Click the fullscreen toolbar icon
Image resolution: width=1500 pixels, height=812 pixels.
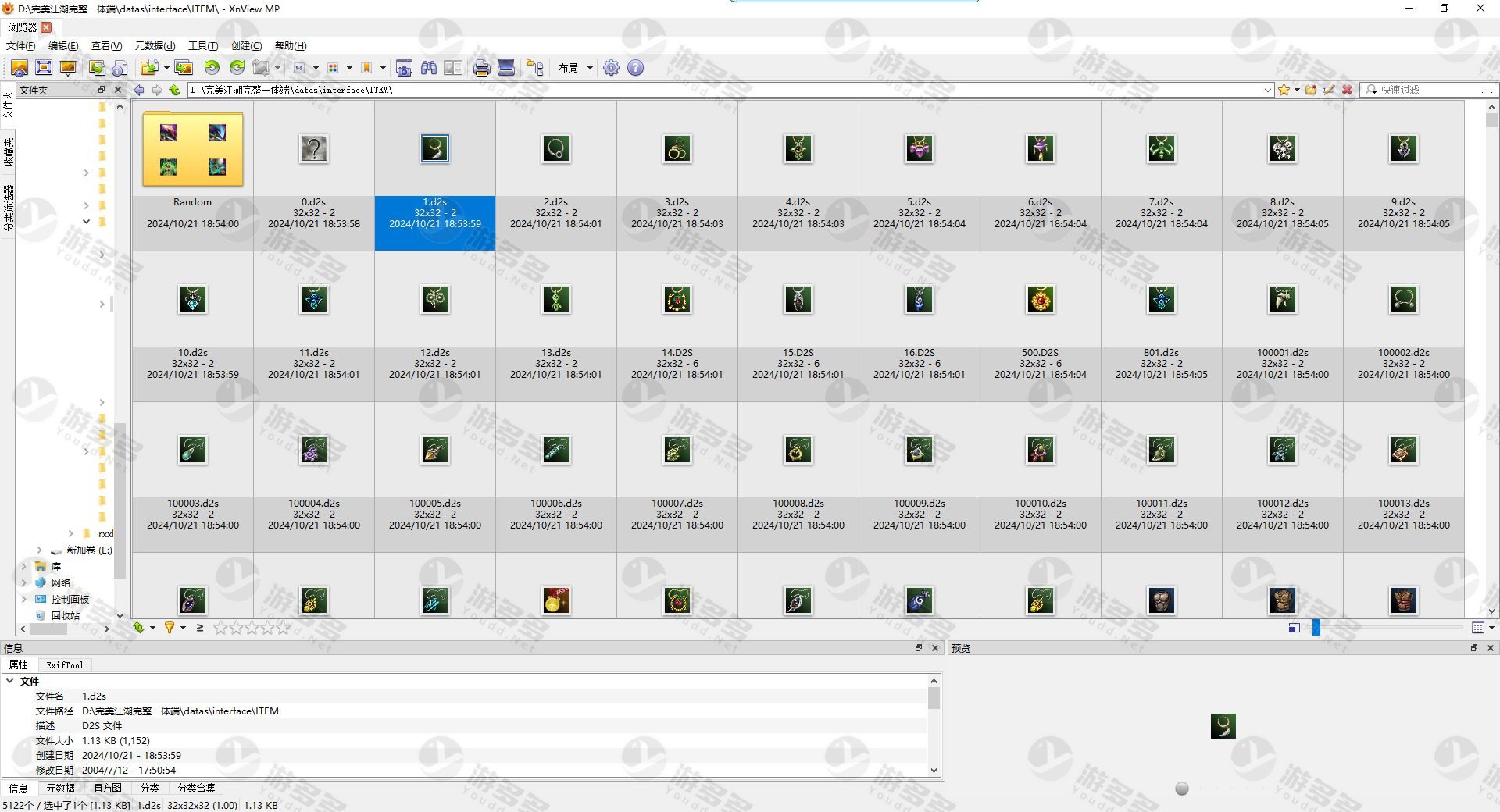pyautogui.click(x=44, y=68)
